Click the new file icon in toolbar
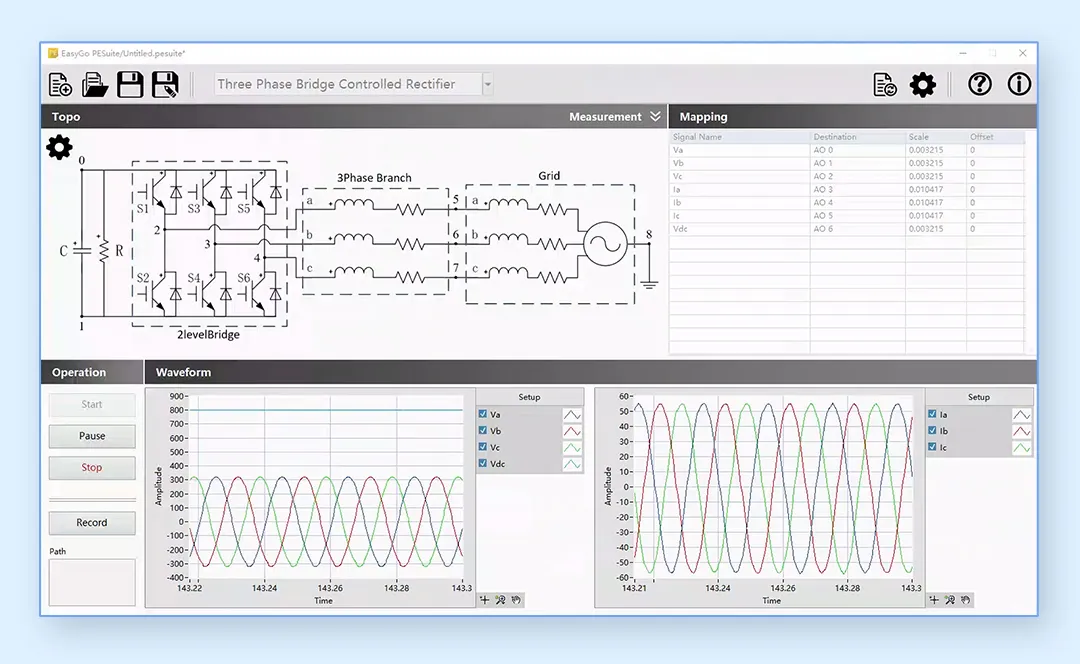Viewport: 1080px width, 664px height. (61, 85)
